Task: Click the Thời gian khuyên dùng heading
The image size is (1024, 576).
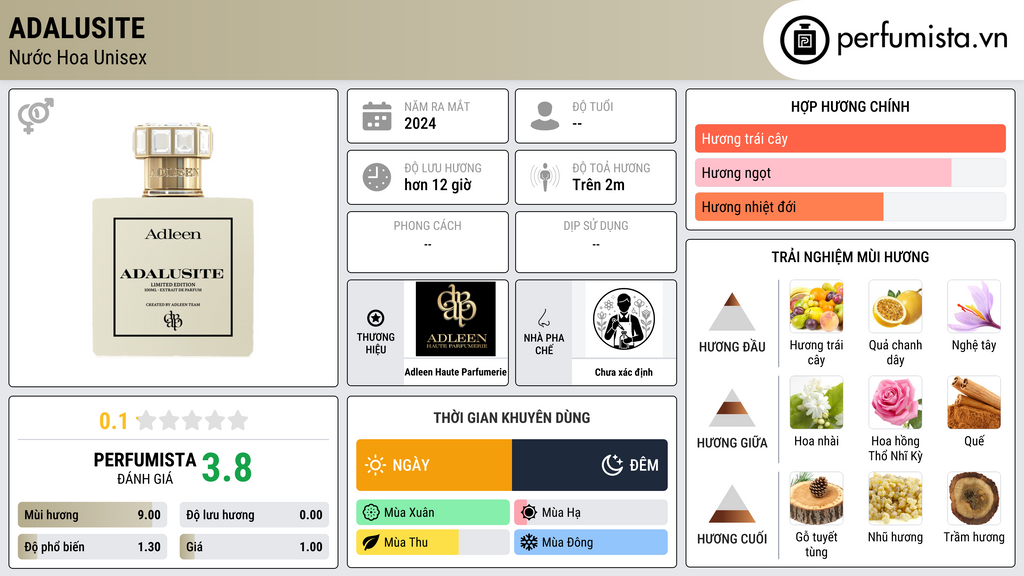Action: pos(512,418)
